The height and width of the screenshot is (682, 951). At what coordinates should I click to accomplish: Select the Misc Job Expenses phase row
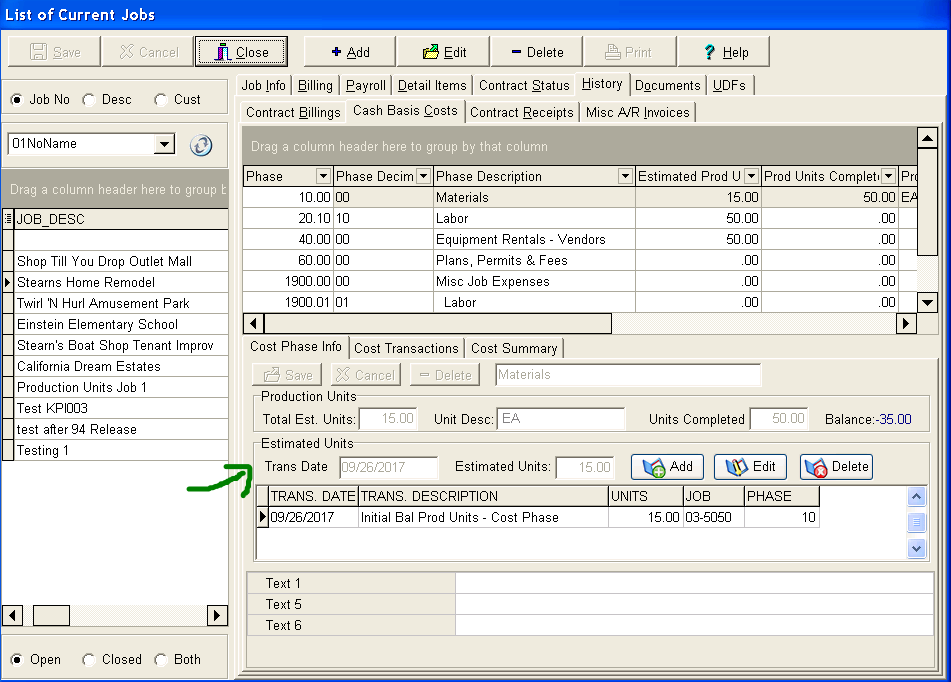pyautogui.click(x=580, y=282)
